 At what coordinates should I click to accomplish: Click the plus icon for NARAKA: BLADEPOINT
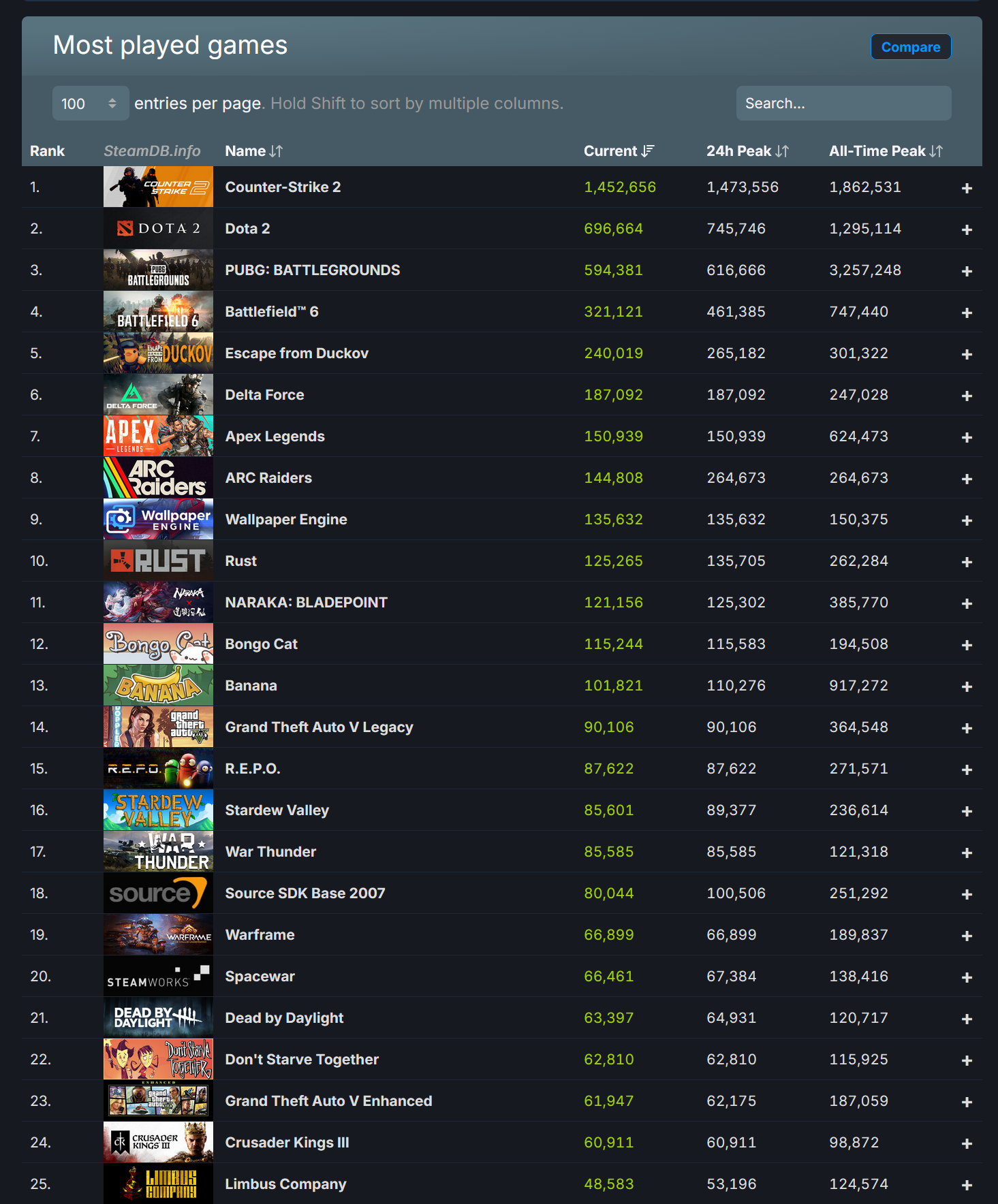click(967, 603)
